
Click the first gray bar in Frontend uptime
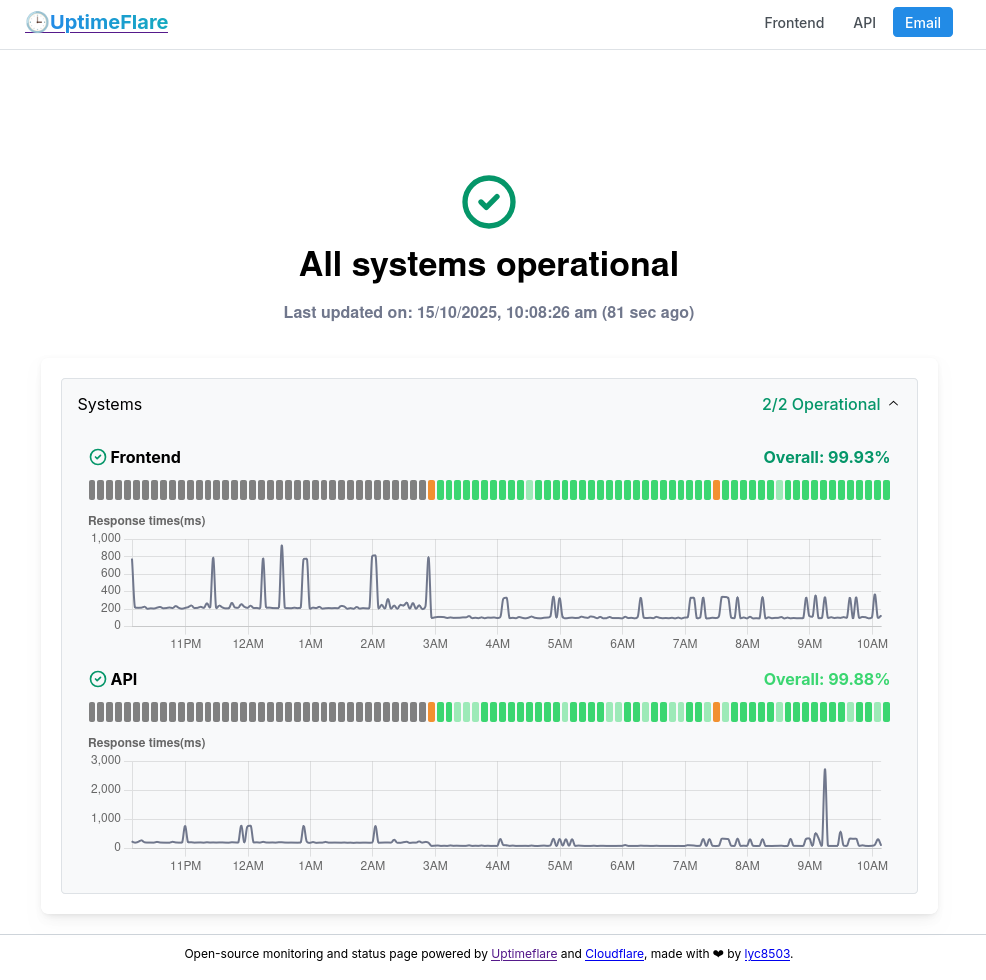[93, 490]
